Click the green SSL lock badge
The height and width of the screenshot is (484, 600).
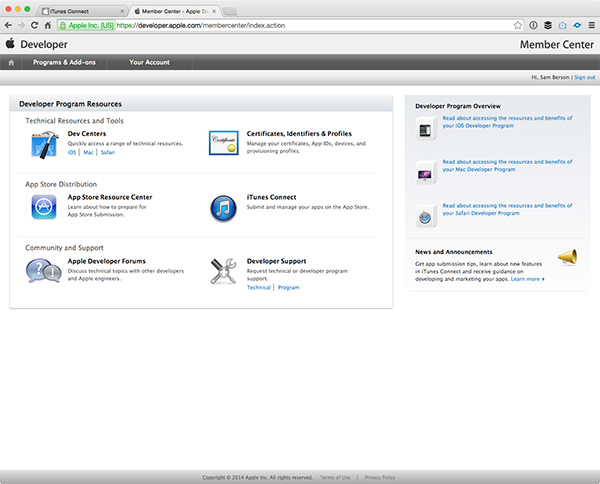click(86, 25)
